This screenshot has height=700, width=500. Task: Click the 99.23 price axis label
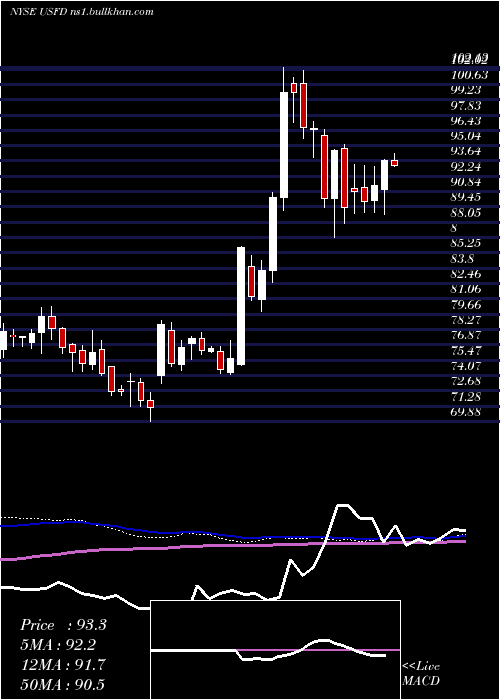click(x=466, y=90)
